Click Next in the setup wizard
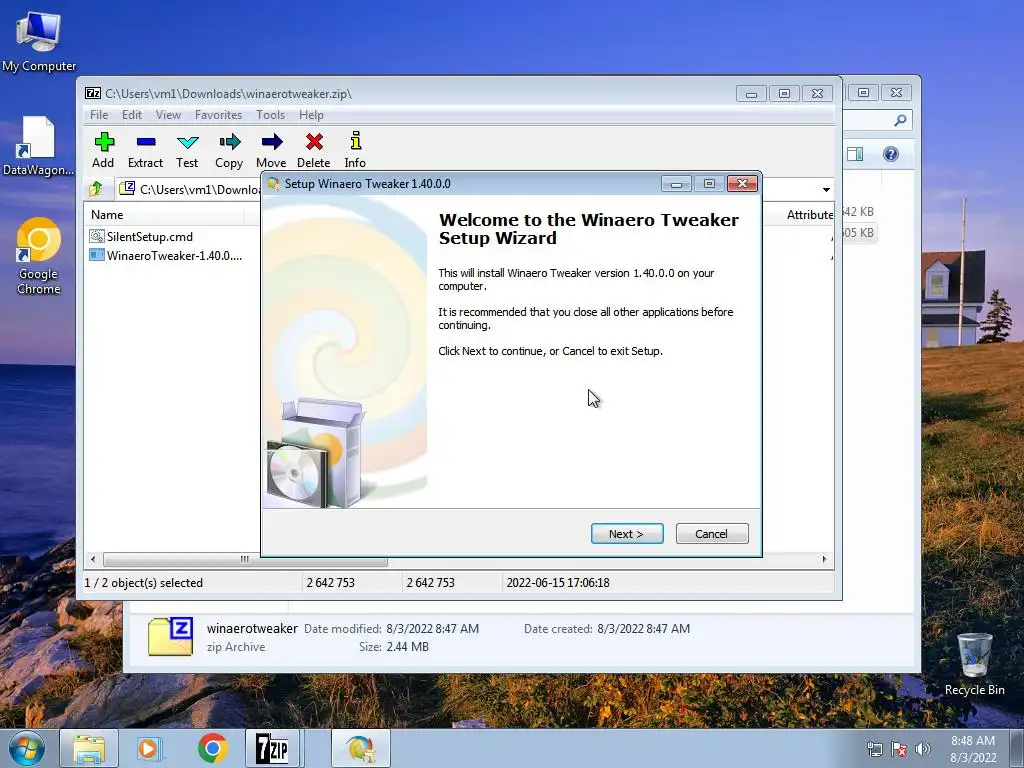The width and height of the screenshot is (1024, 768). [x=627, y=534]
